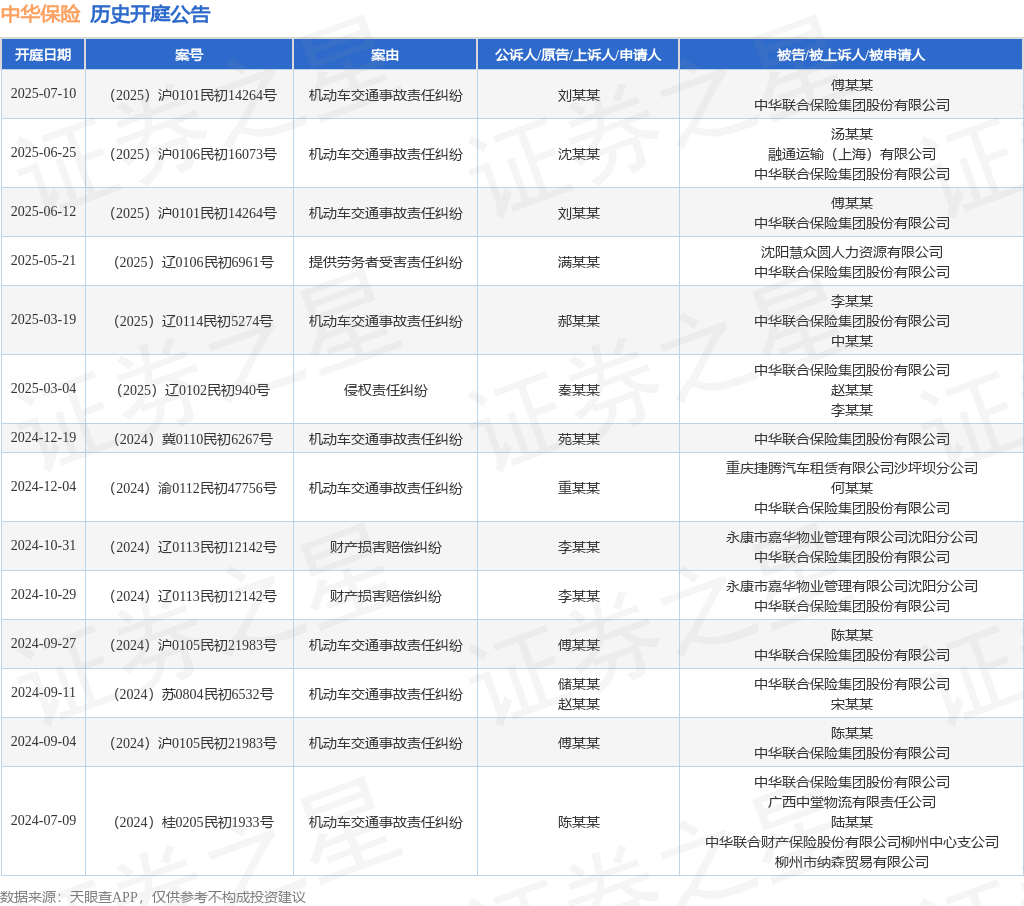Click defendant 中某某
Viewport: 1024px width, 906px height.
852,341
